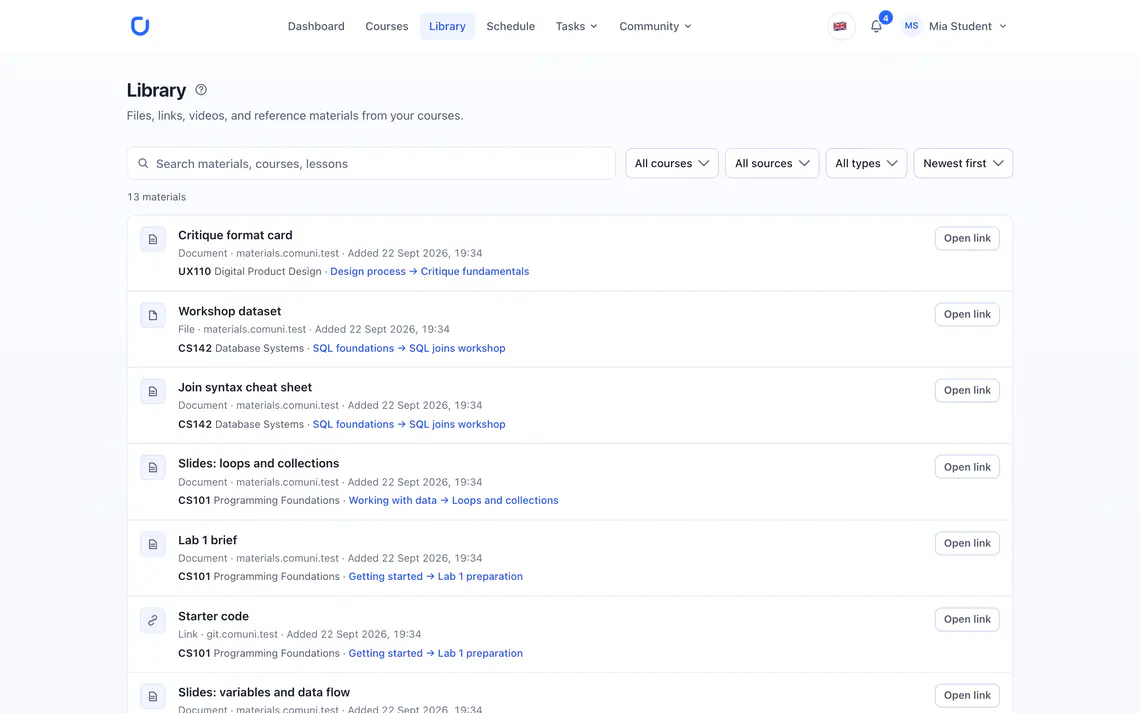The height and width of the screenshot is (713, 1140).
Task: Click the Slides: variables and data flow title
Action: (x=264, y=693)
